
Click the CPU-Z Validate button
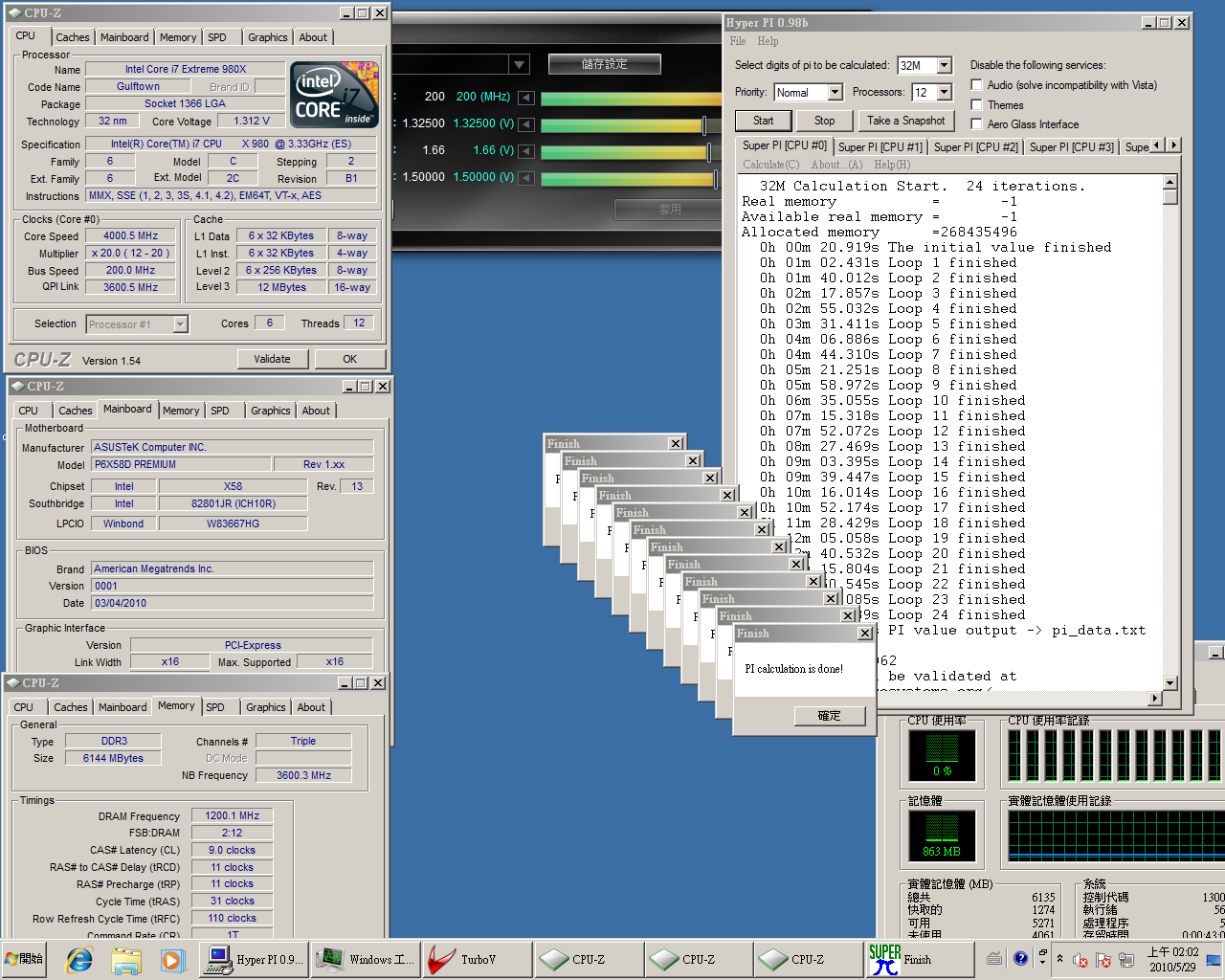click(x=272, y=359)
